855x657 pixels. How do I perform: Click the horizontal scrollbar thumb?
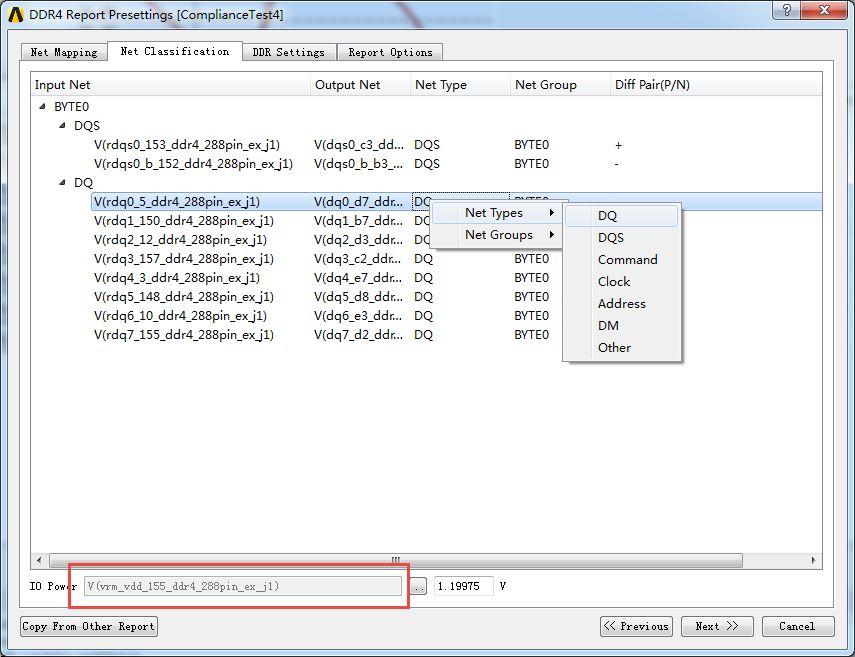[x=396, y=560]
